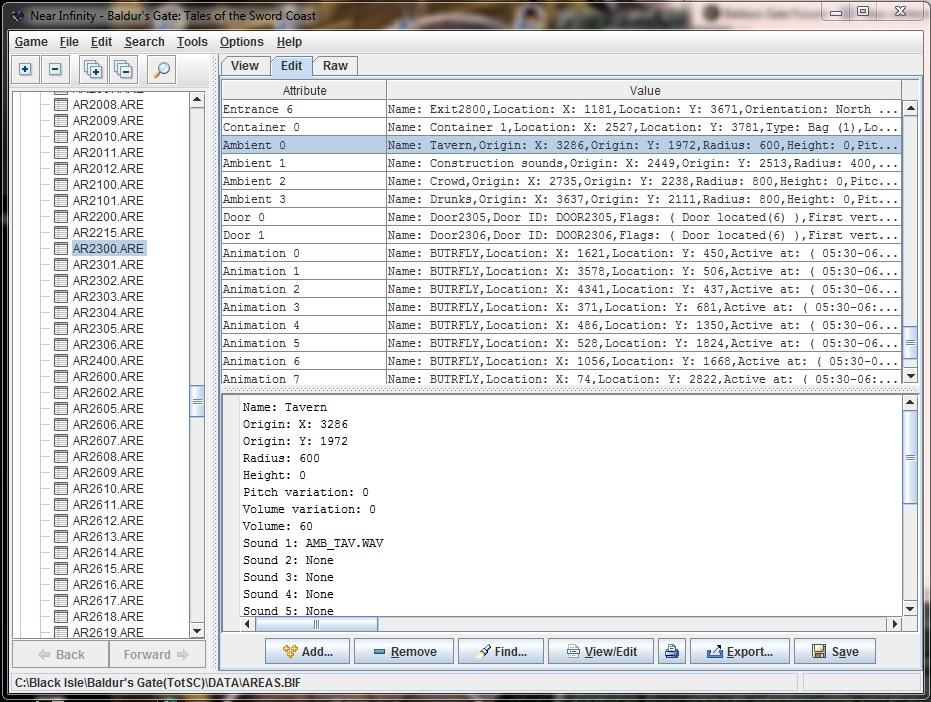Click the resource tree vertical scrollbar thumb
The height and width of the screenshot is (702, 931).
click(197, 401)
